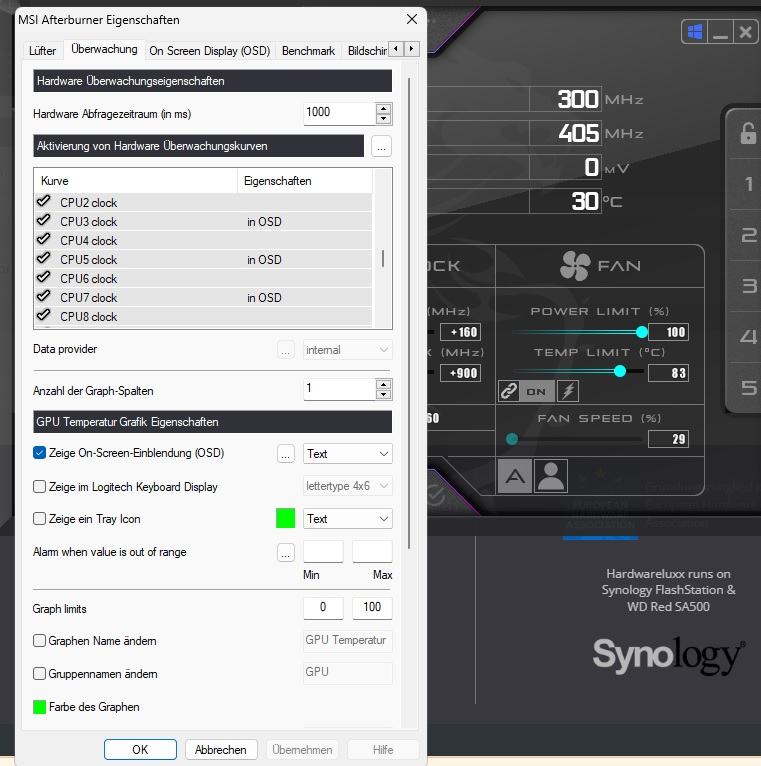The width and height of the screenshot is (761, 766).
Task: Increase Hardware Abfragezeitraum with up spinner
Action: pyautogui.click(x=384, y=109)
